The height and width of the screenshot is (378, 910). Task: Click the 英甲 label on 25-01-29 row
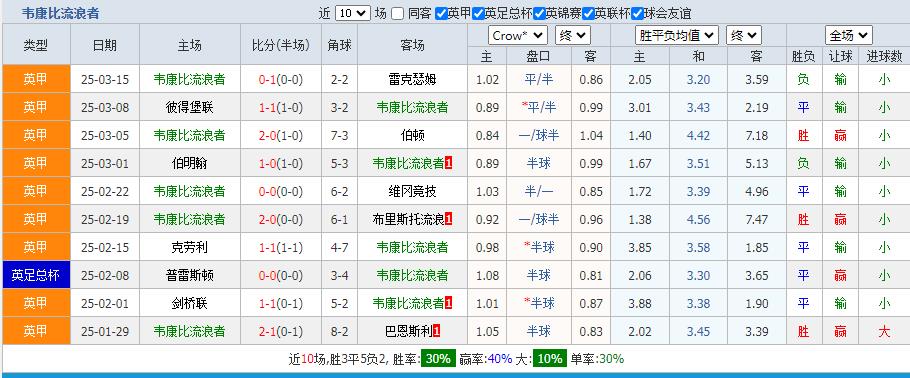(x=36, y=331)
